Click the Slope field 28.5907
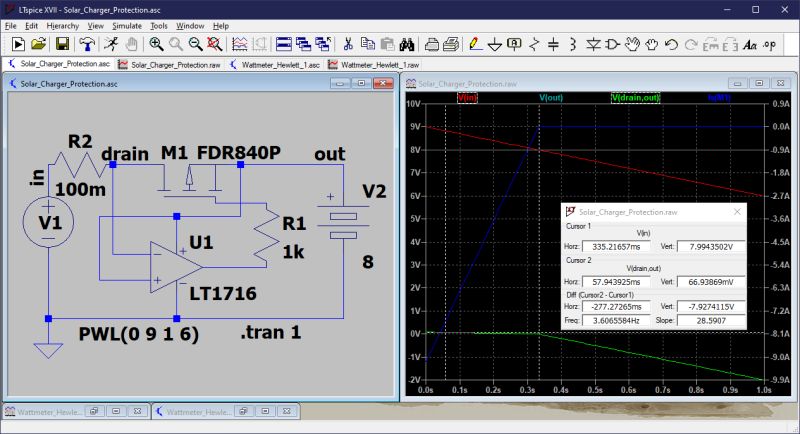The height and width of the screenshot is (434, 800). 711,320
